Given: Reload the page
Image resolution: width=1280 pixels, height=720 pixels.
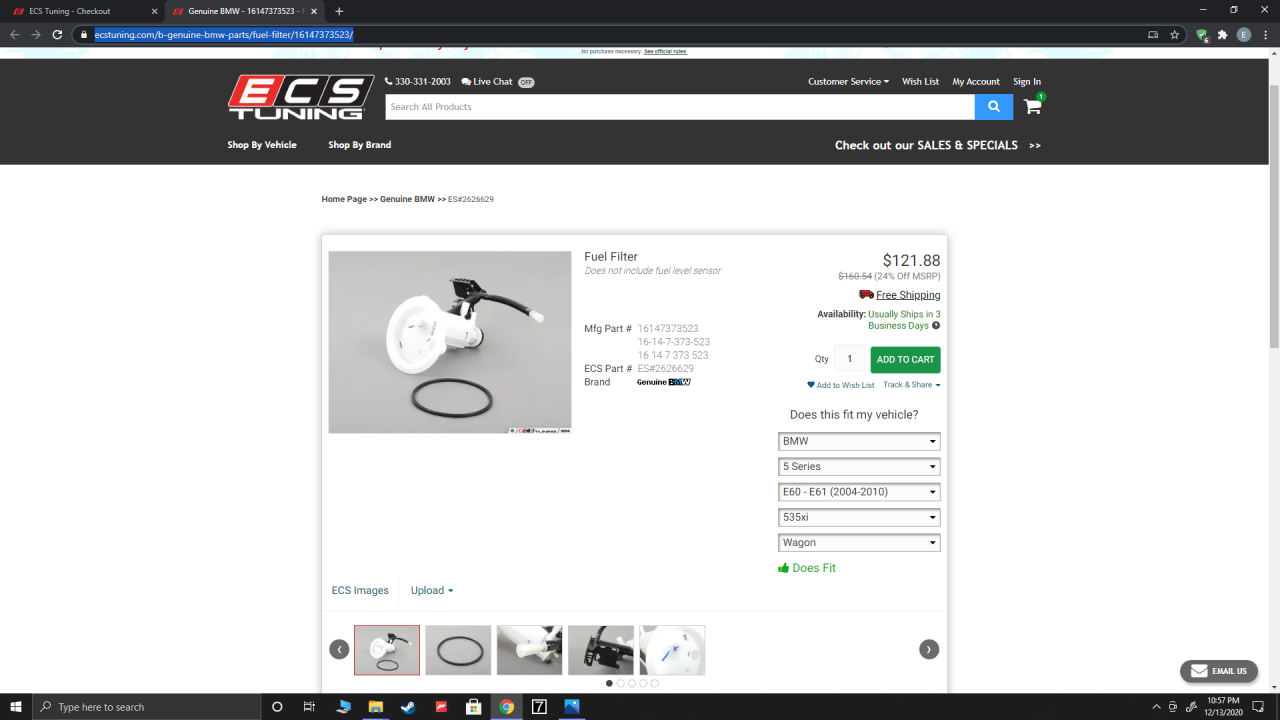Looking at the screenshot, I should (x=58, y=34).
